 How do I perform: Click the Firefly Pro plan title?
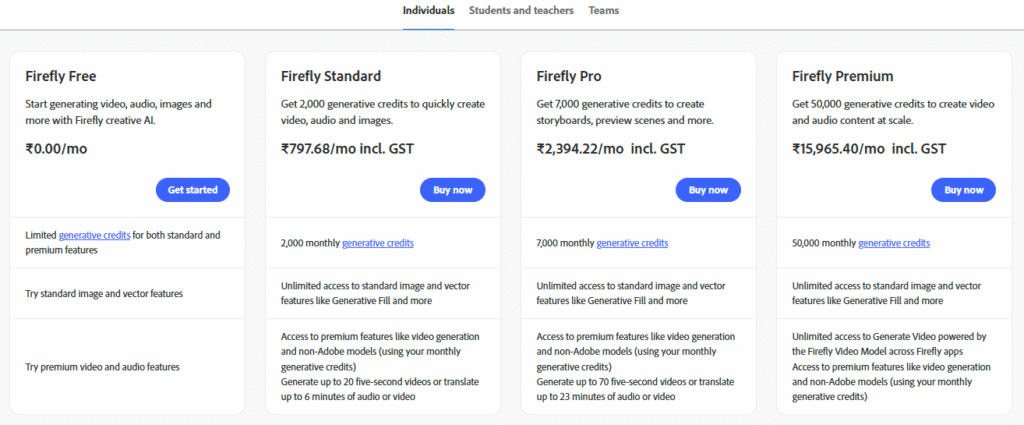click(x=569, y=76)
